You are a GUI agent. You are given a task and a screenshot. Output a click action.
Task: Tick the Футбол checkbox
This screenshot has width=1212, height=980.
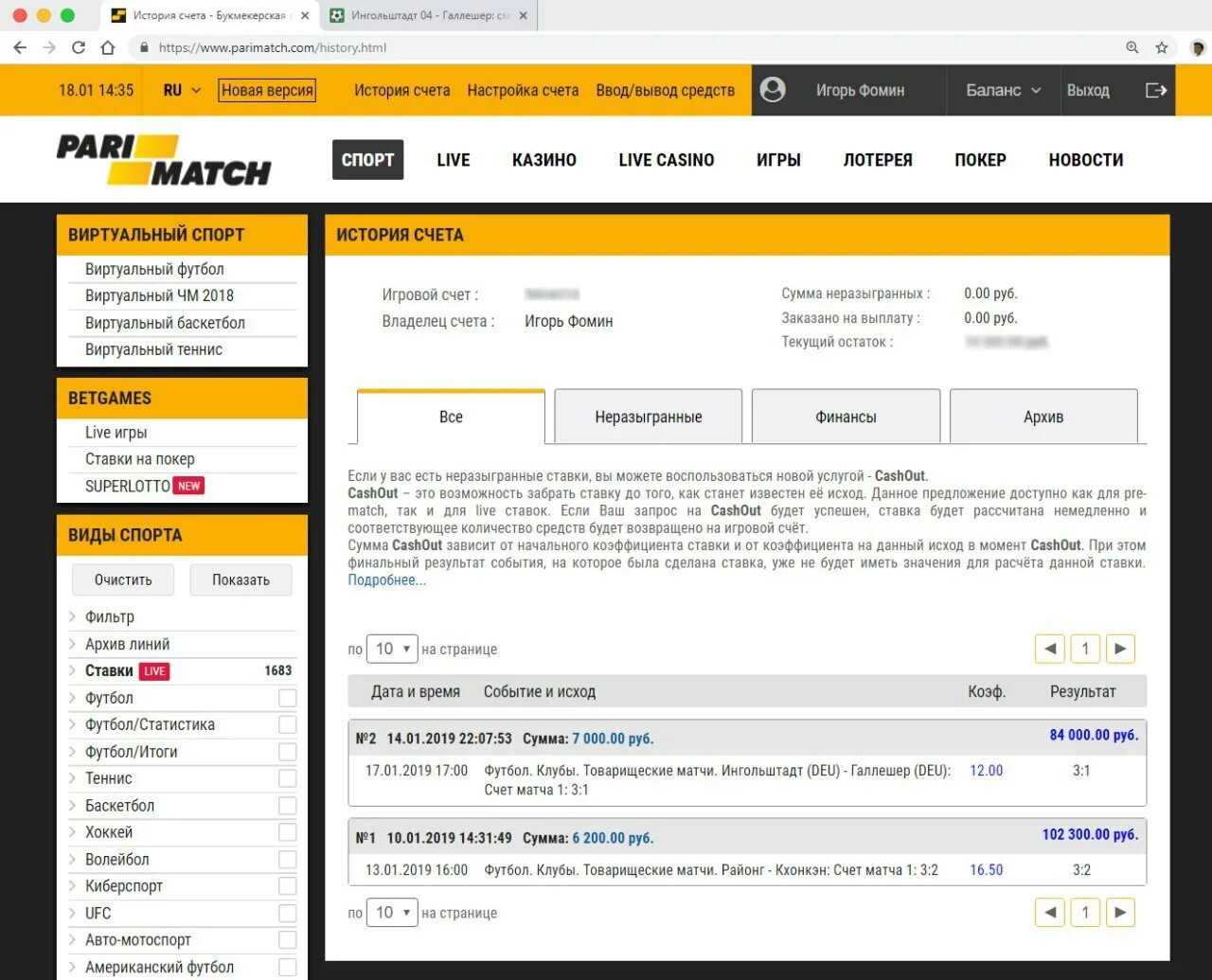point(288,698)
